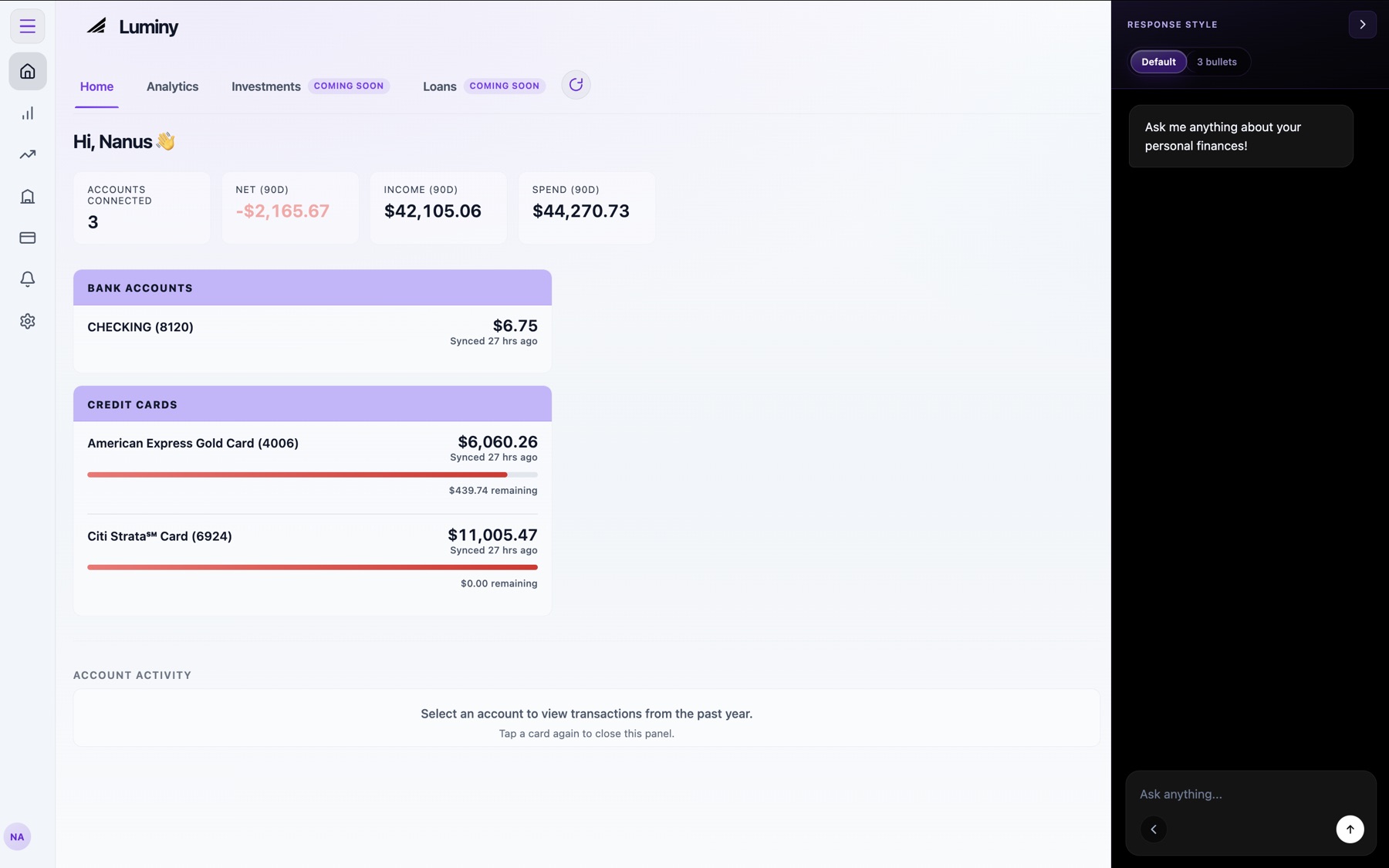Select the Home icon in sidebar
1389x868 pixels.
tap(27, 72)
